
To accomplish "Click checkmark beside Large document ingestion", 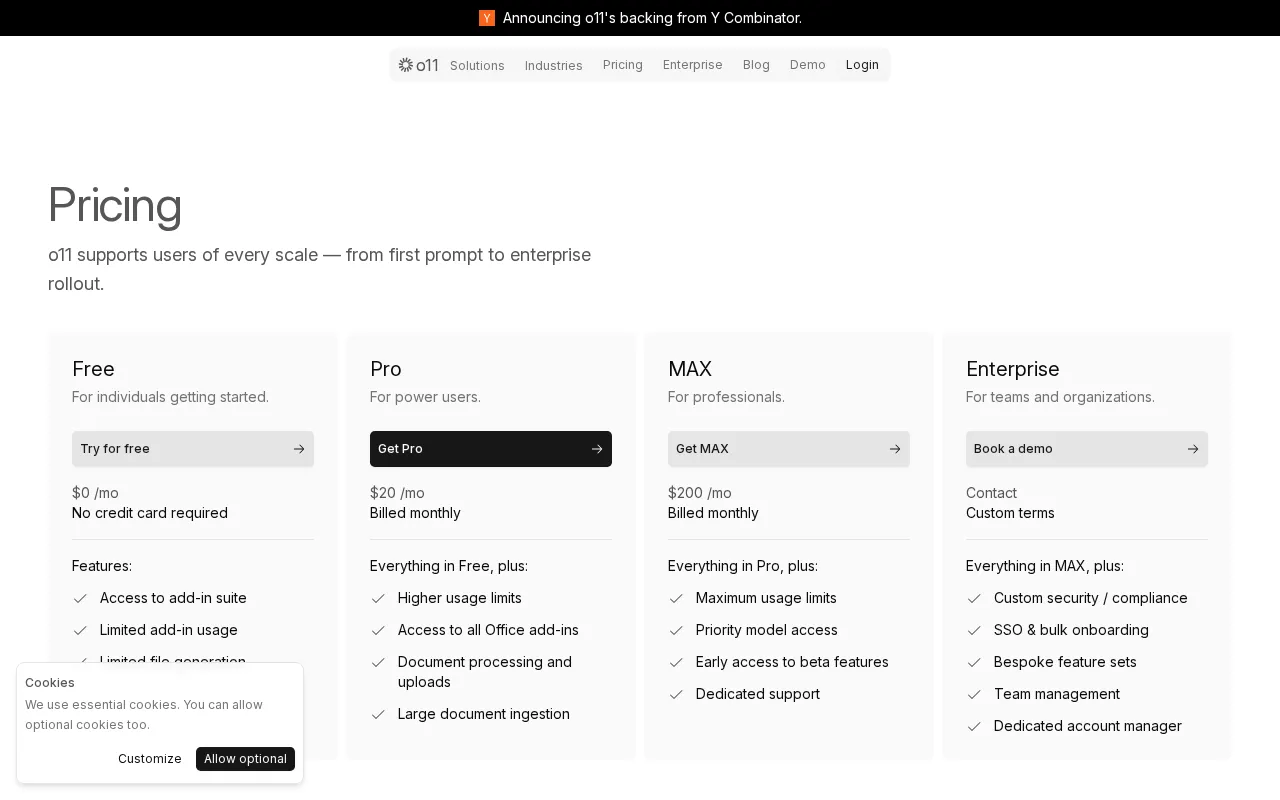I will point(378,715).
